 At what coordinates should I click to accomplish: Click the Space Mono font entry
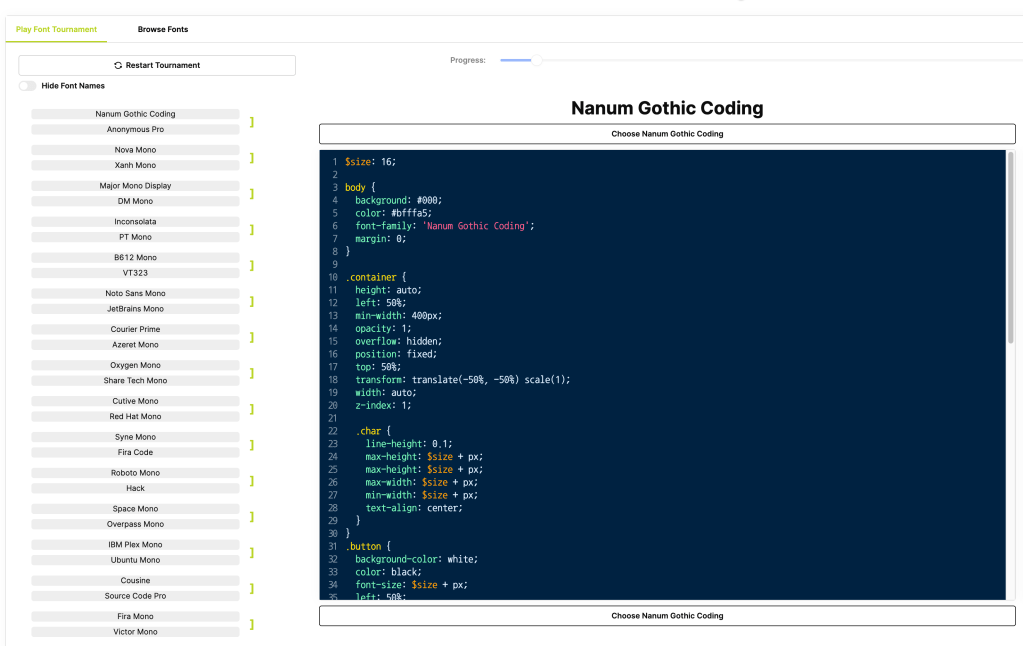(135, 509)
